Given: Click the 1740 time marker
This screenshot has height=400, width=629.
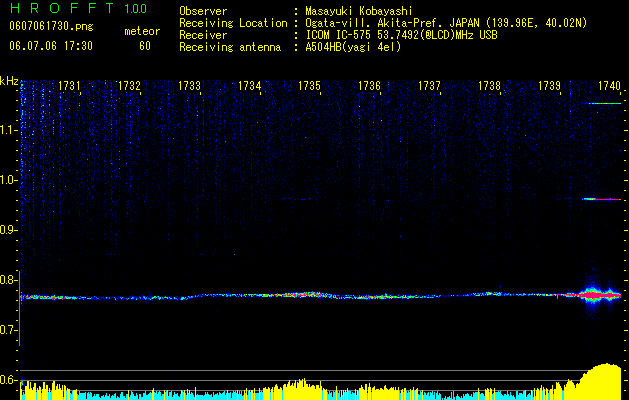Looking at the screenshot, I should [x=609, y=86].
